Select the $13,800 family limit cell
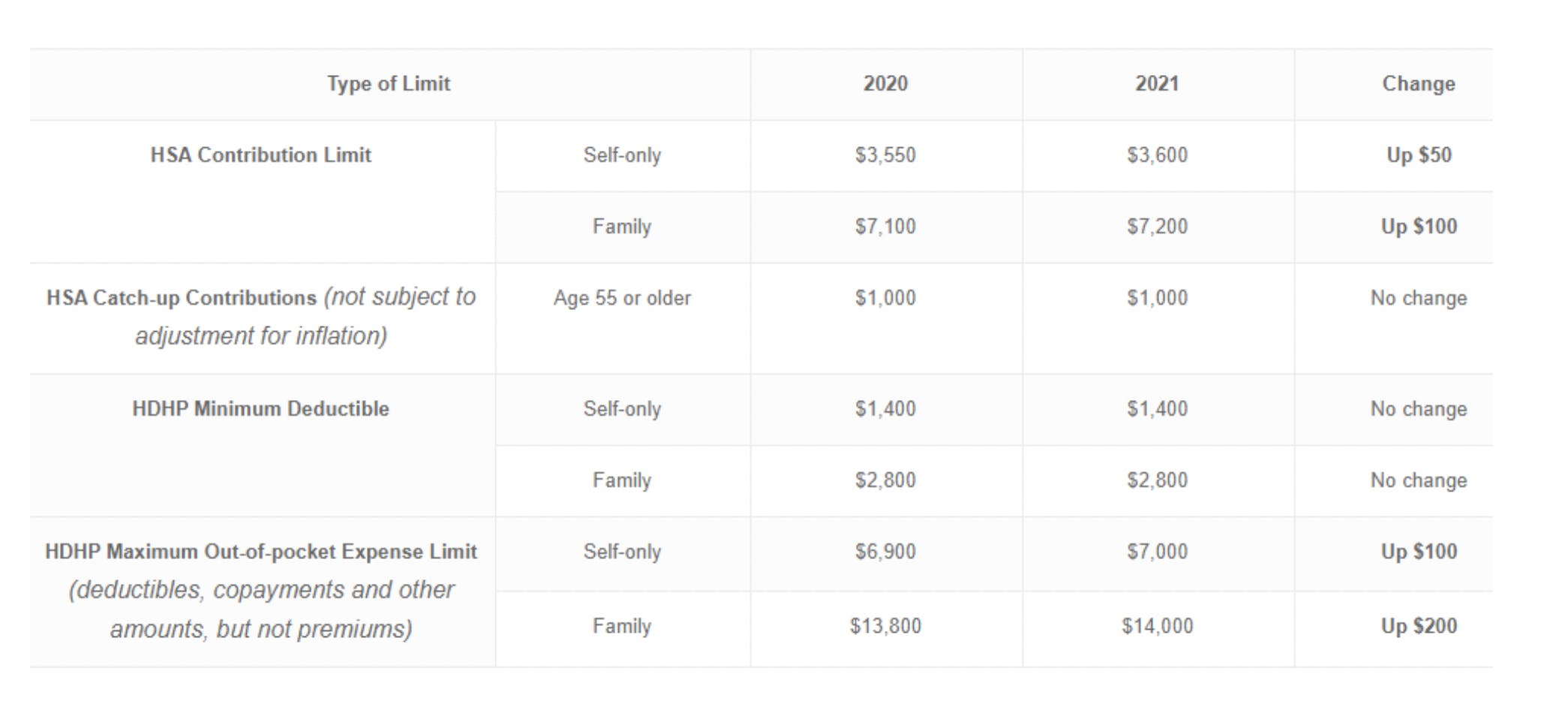This screenshot has width=1568, height=704. point(885,626)
